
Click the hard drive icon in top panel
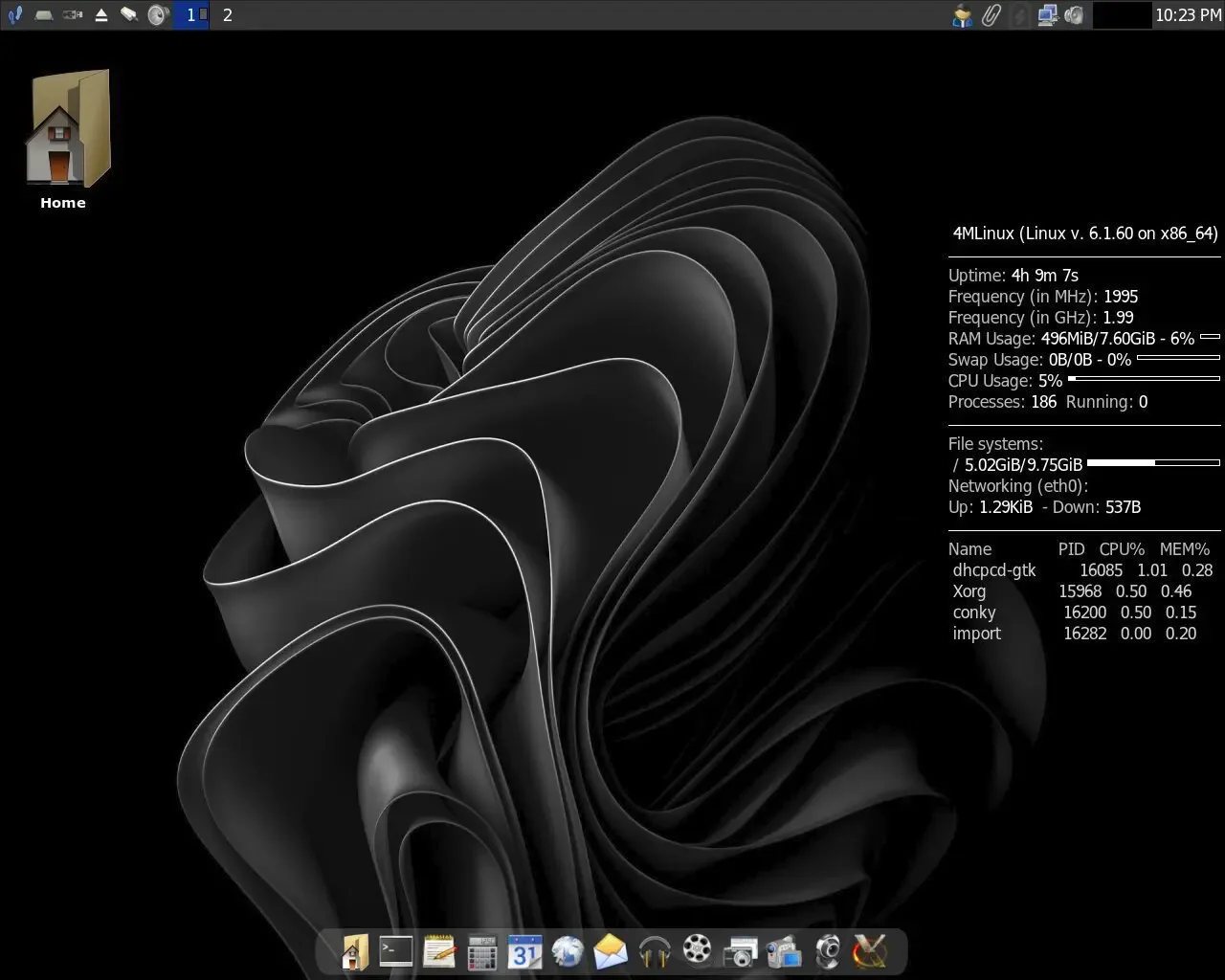coord(43,15)
